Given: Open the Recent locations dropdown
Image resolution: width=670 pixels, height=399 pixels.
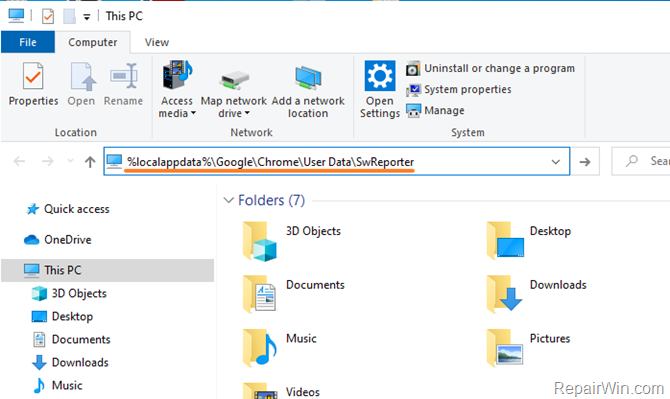Looking at the screenshot, I should pyautogui.click(x=71, y=161).
